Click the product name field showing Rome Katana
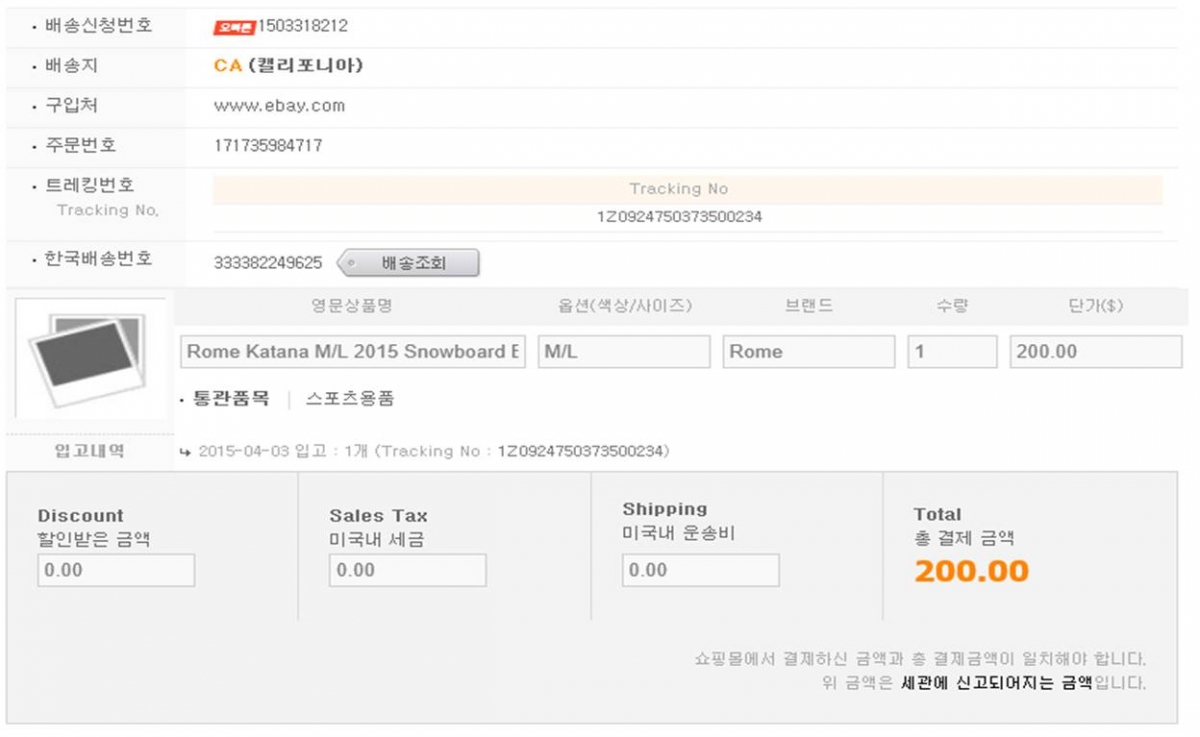This screenshot has height=737, width=1200. (353, 352)
